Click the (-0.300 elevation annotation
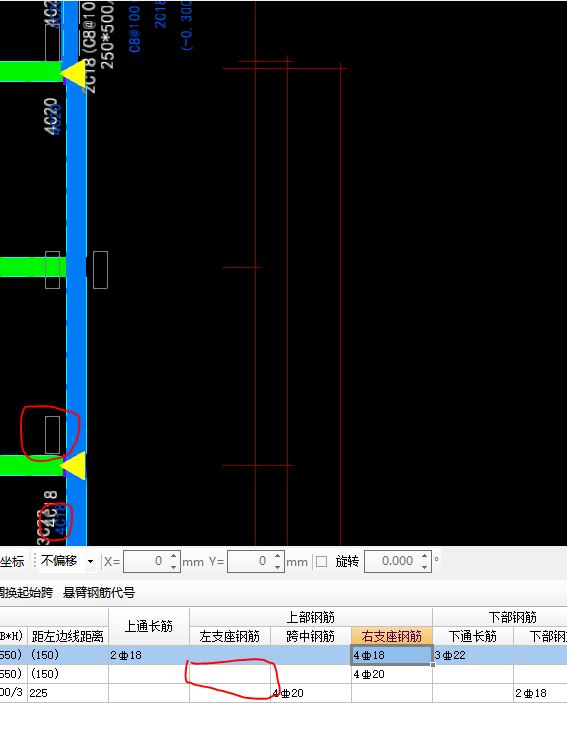The width and height of the screenshot is (567, 734). tap(186, 25)
